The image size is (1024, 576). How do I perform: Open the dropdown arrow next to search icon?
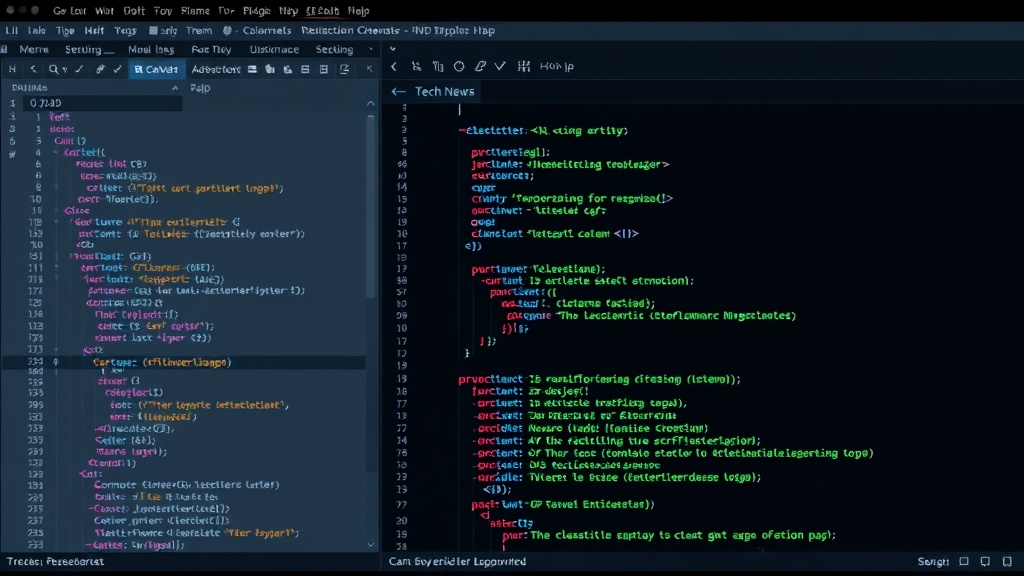tap(65, 69)
